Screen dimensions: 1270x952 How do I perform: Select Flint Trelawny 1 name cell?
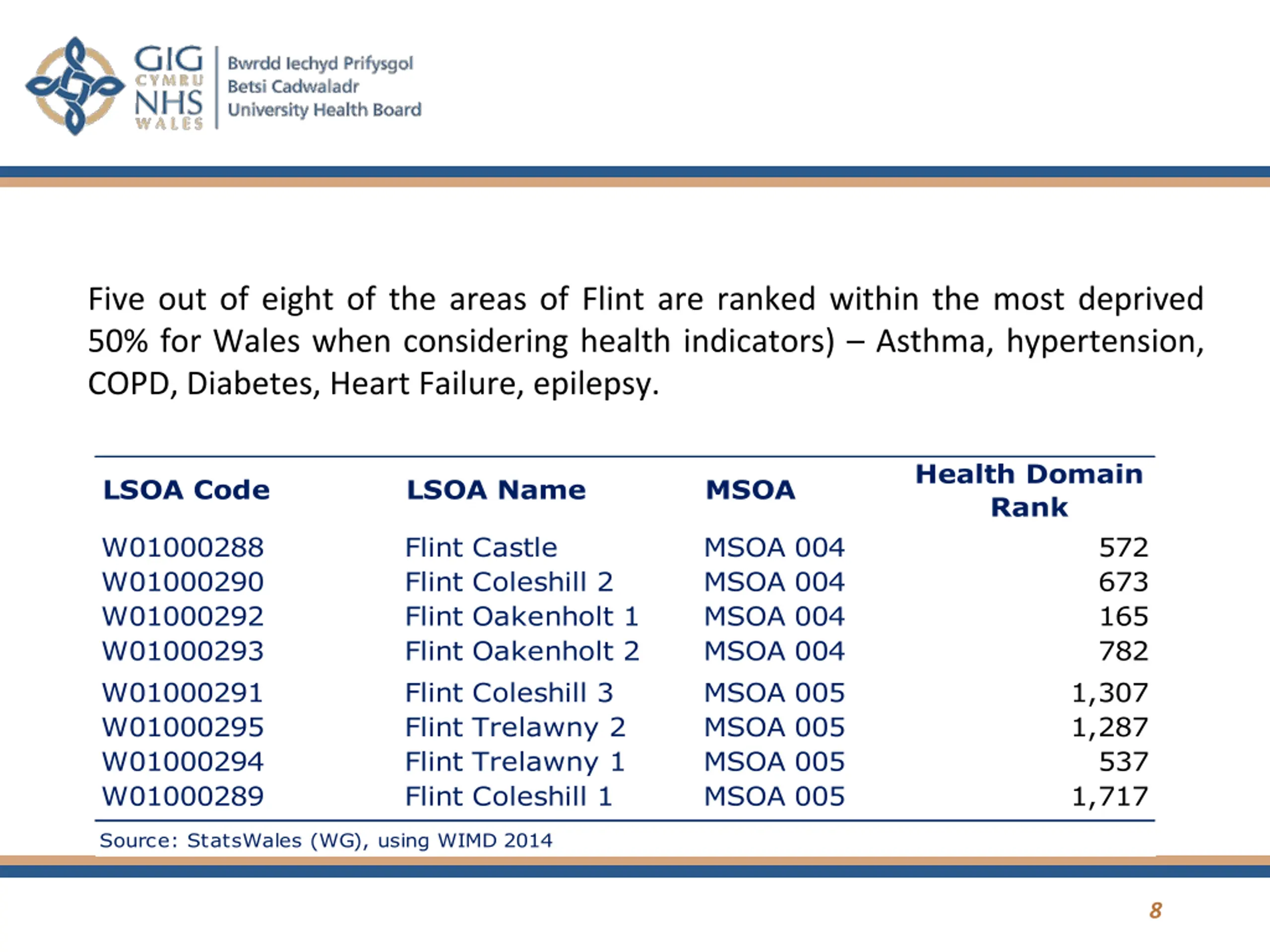515,762
